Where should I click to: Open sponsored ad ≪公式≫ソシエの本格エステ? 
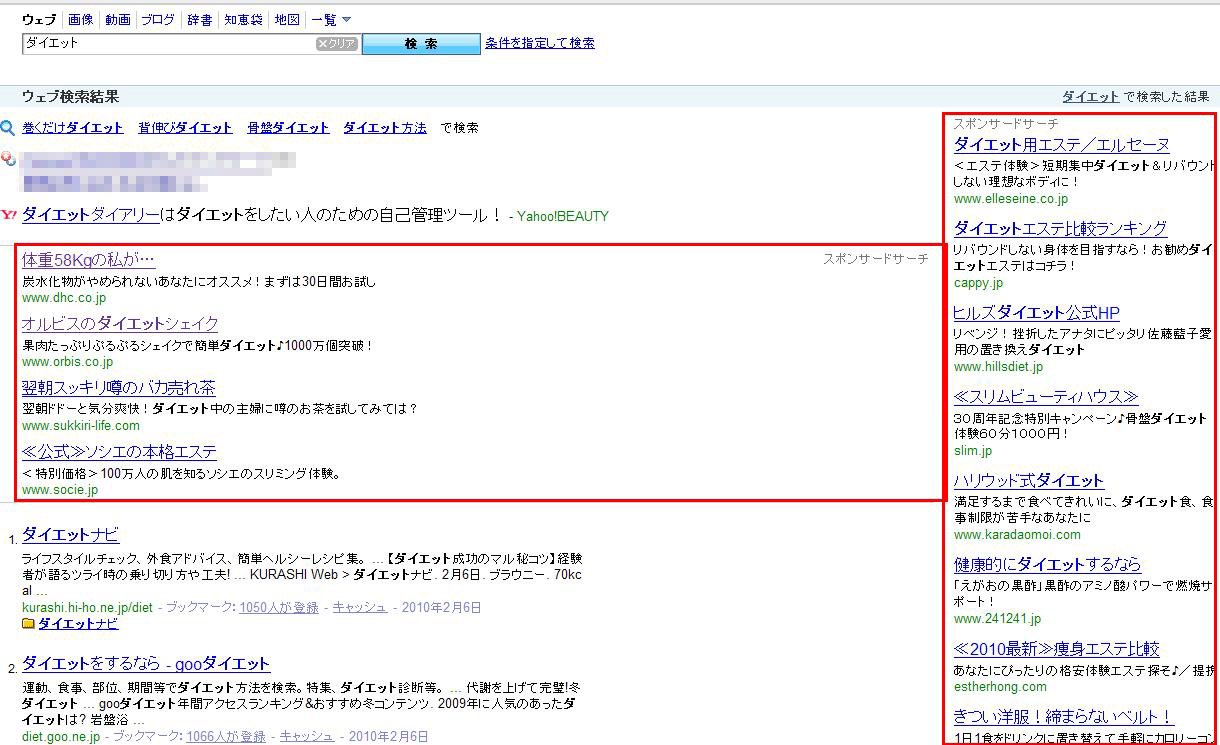(x=119, y=452)
